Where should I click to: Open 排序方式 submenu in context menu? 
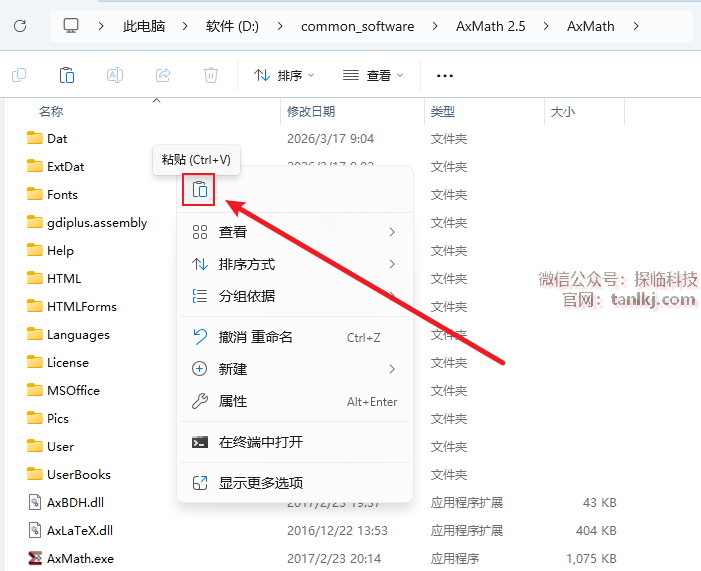pos(295,264)
